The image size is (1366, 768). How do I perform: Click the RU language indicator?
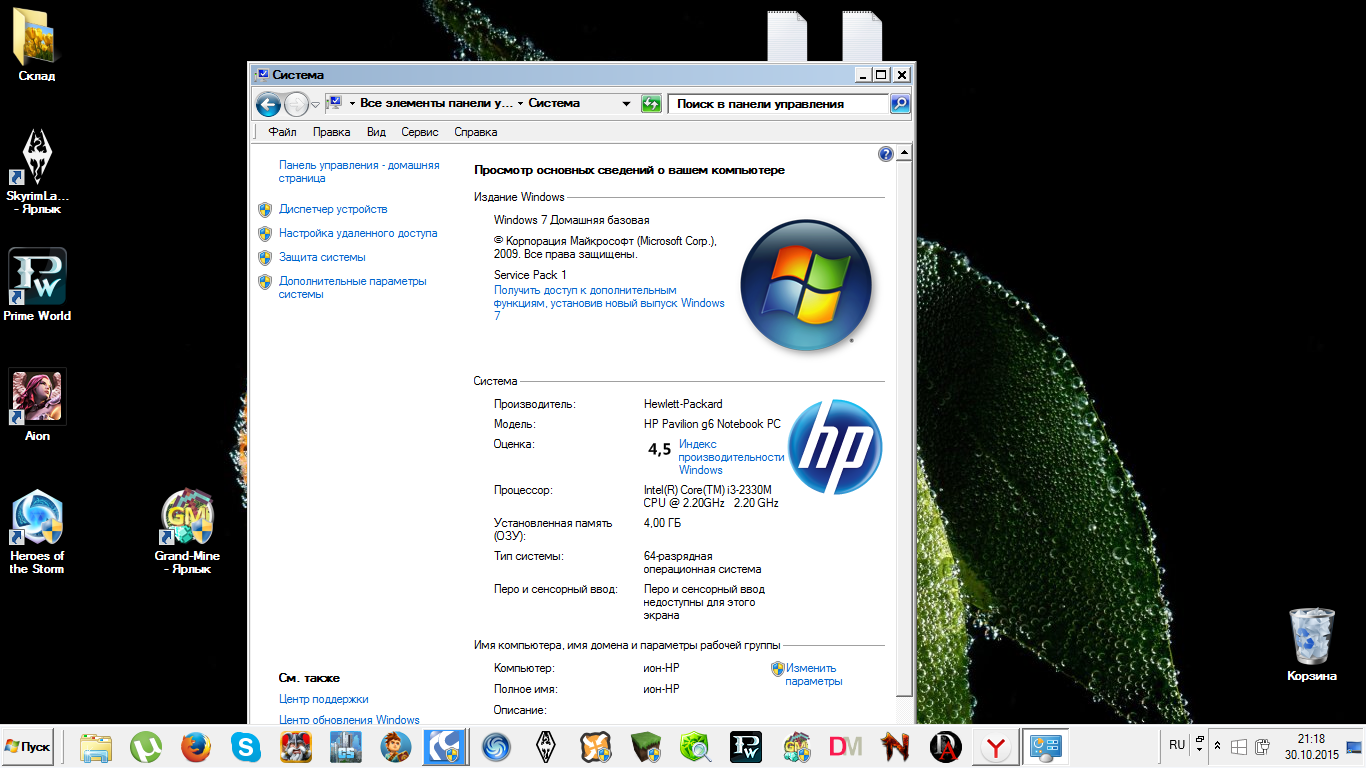pos(1177,746)
